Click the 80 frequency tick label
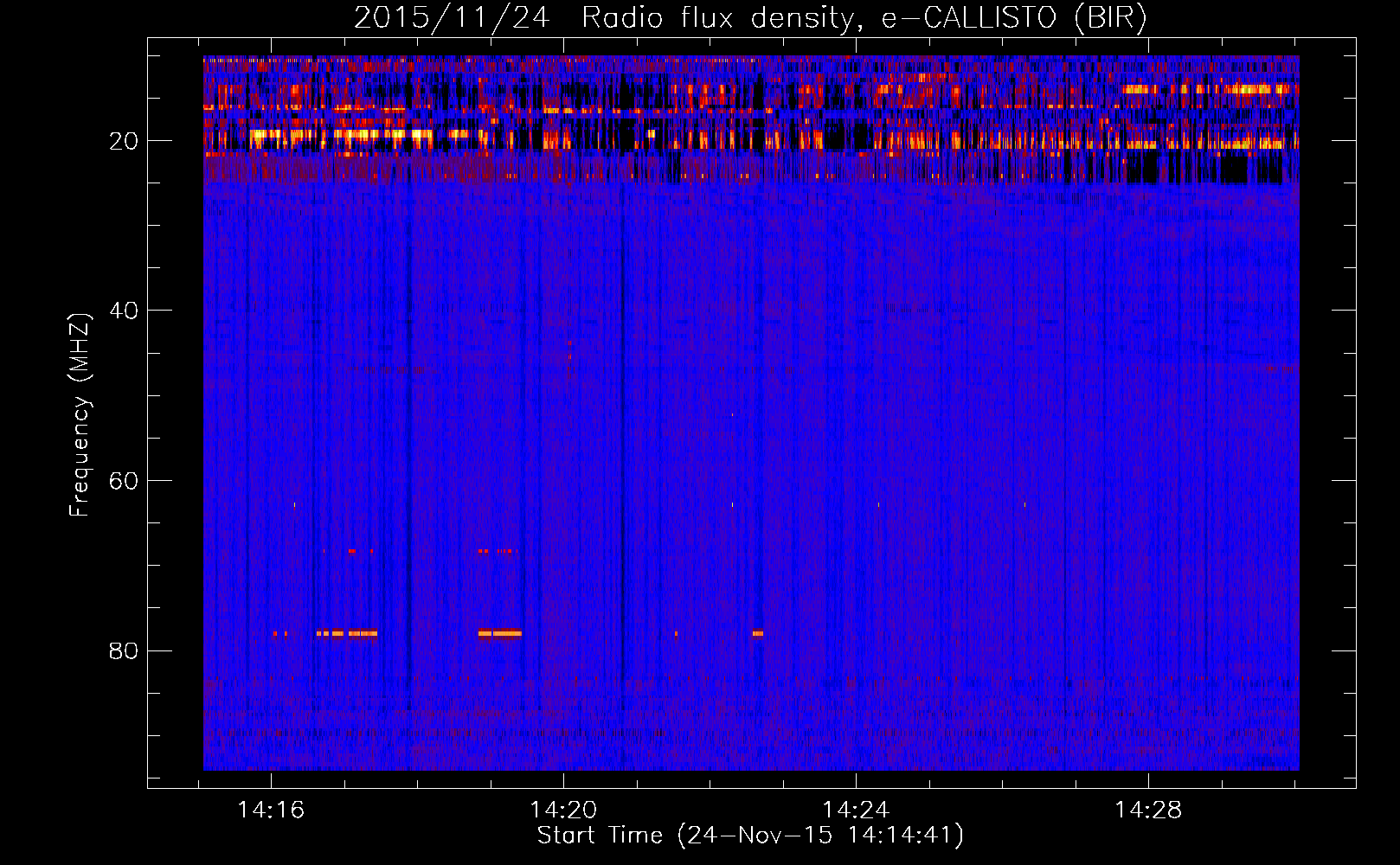The width and height of the screenshot is (1400, 865). 124,650
